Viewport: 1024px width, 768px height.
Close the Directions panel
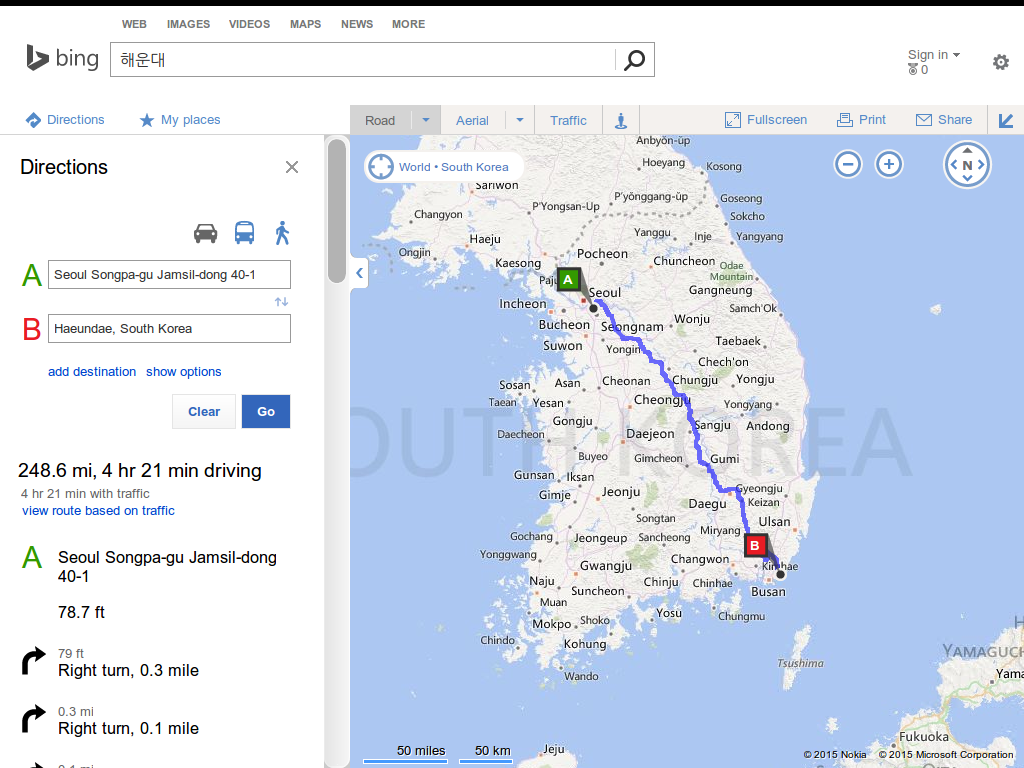(x=292, y=167)
